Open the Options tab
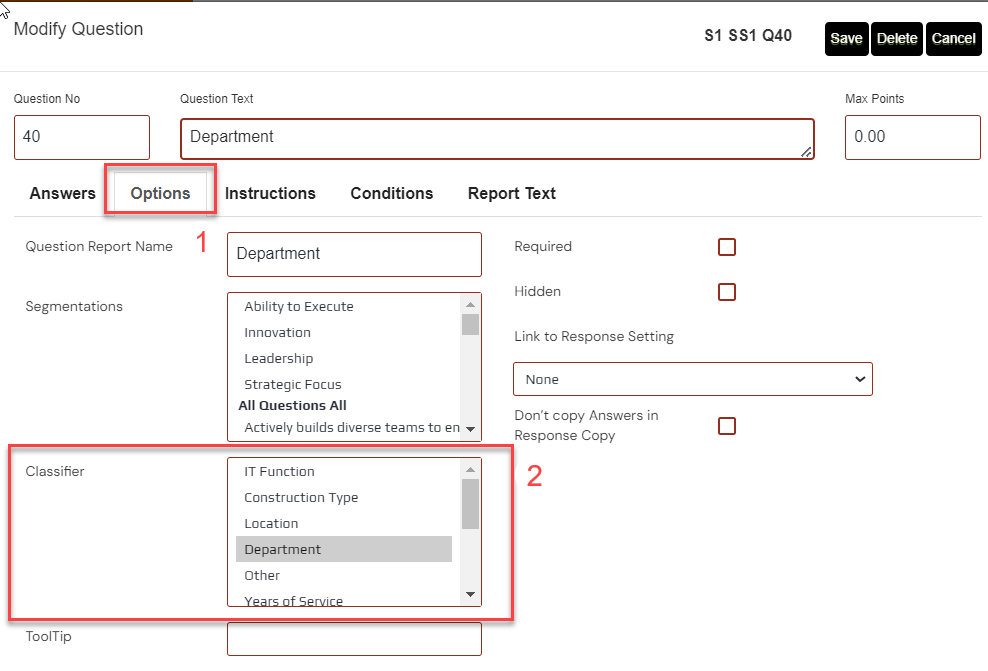The width and height of the screenshot is (988, 671). click(160, 193)
